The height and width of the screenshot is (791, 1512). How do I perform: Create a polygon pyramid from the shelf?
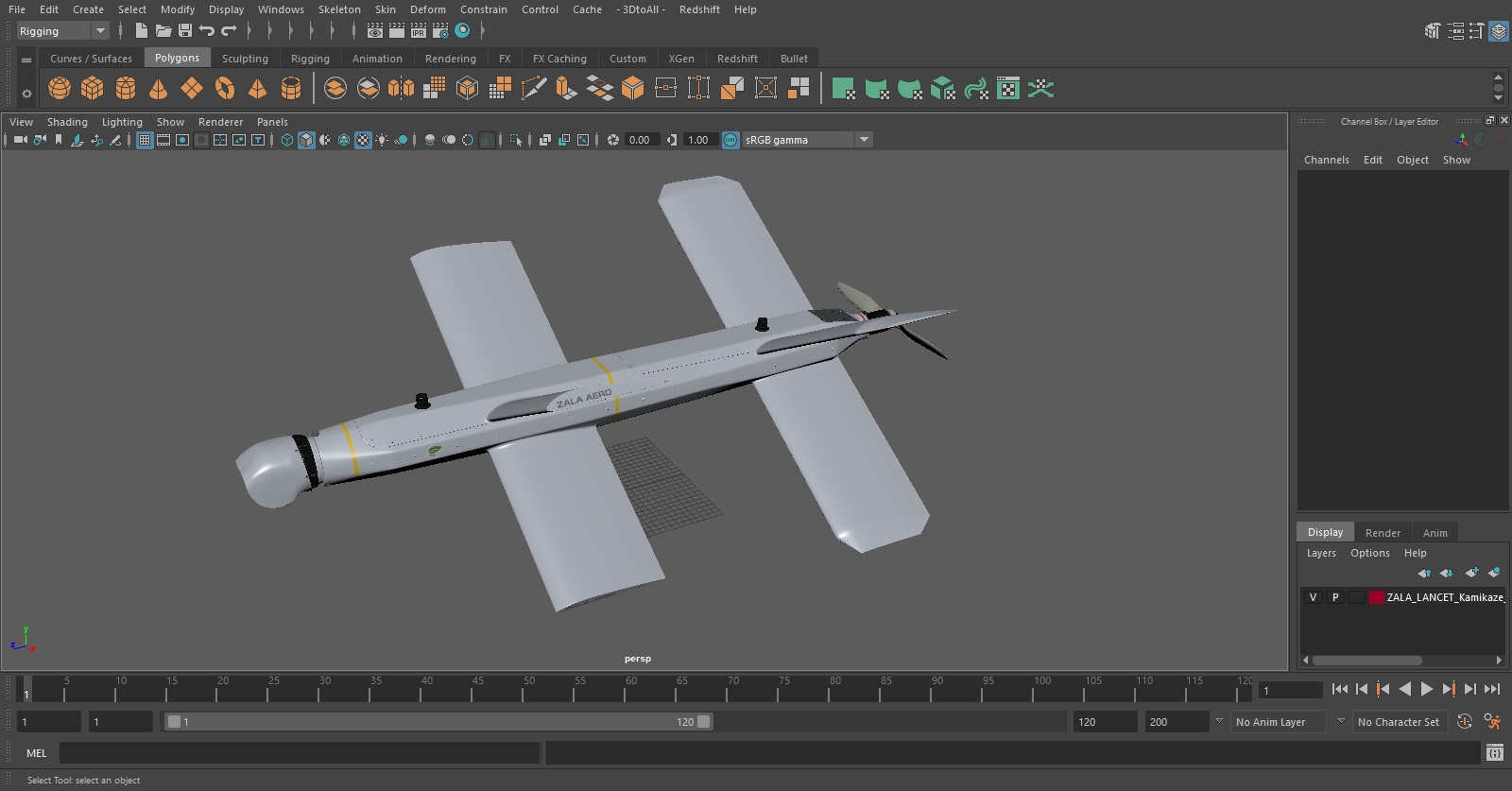[x=257, y=89]
